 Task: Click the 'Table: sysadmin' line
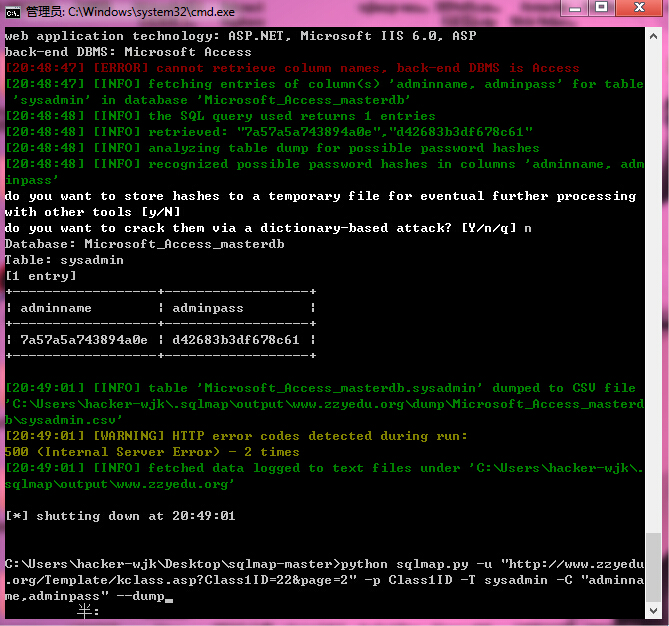[64, 260]
